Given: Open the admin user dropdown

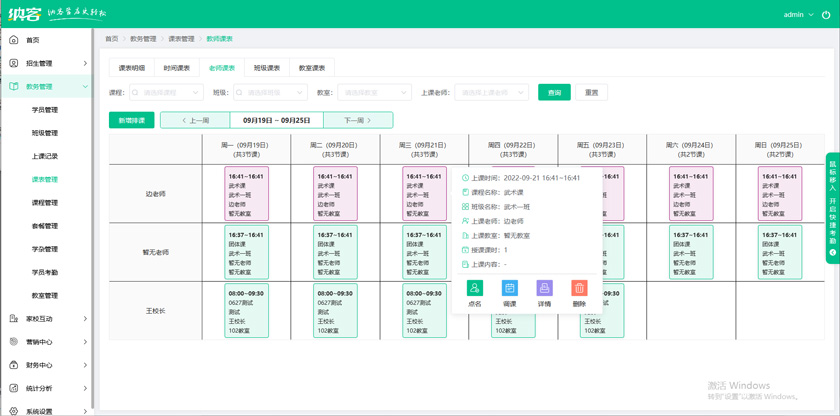Looking at the screenshot, I should coord(798,14).
